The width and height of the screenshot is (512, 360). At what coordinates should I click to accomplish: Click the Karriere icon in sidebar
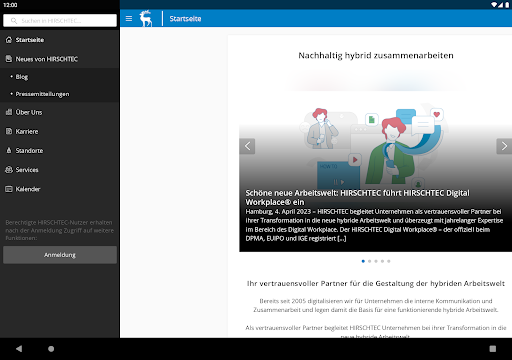click(x=9, y=131)
